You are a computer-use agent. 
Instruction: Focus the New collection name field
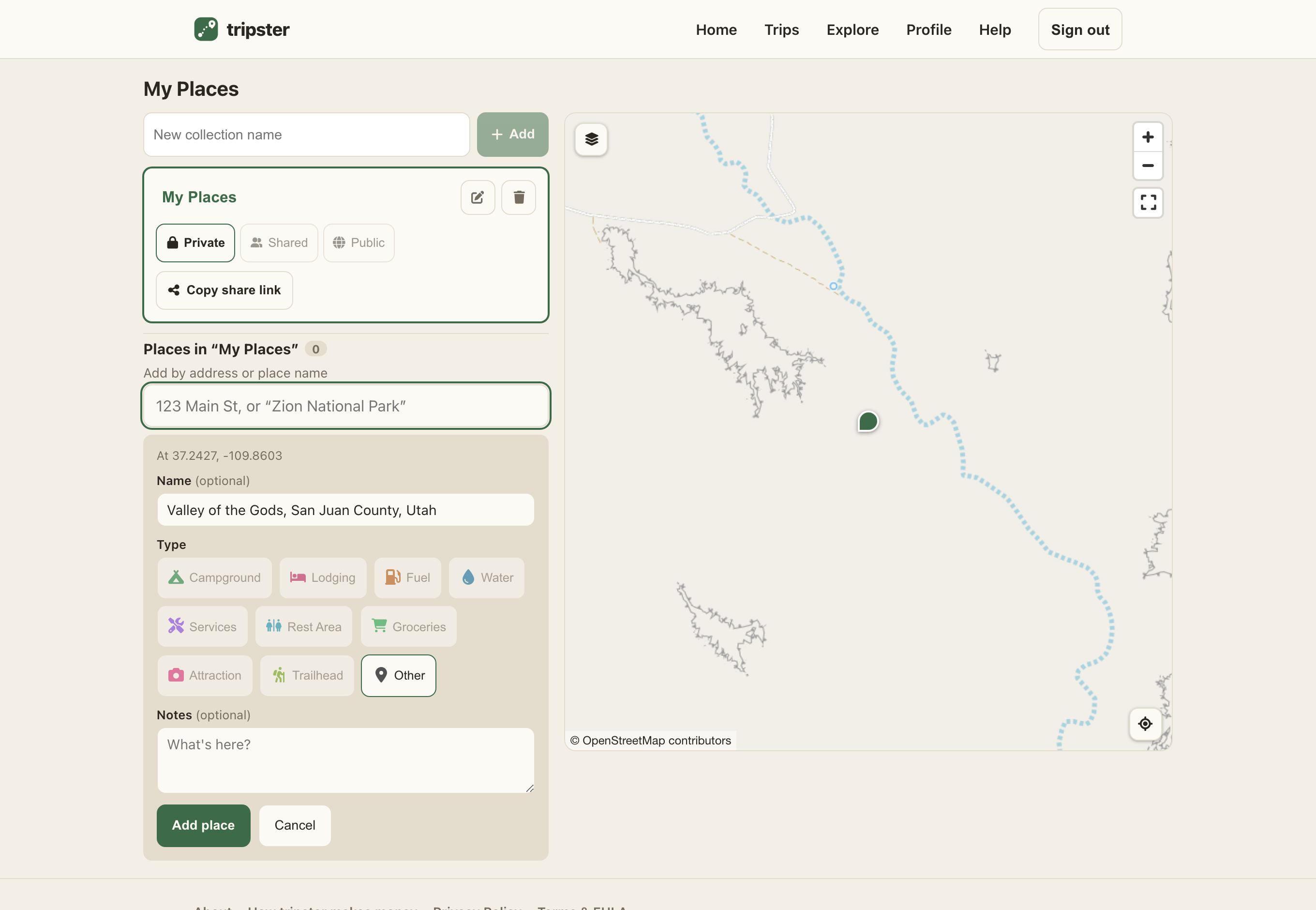307,135
